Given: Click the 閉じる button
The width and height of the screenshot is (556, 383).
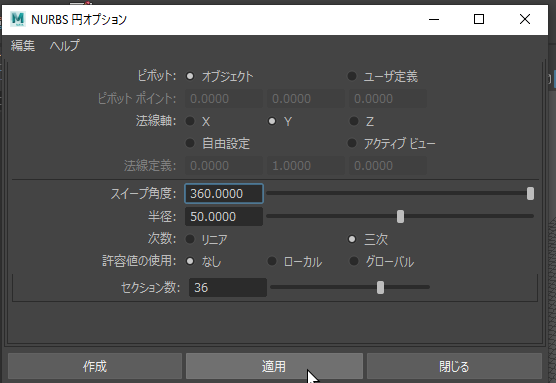Looking at the screenshot, I should (454, 366).
